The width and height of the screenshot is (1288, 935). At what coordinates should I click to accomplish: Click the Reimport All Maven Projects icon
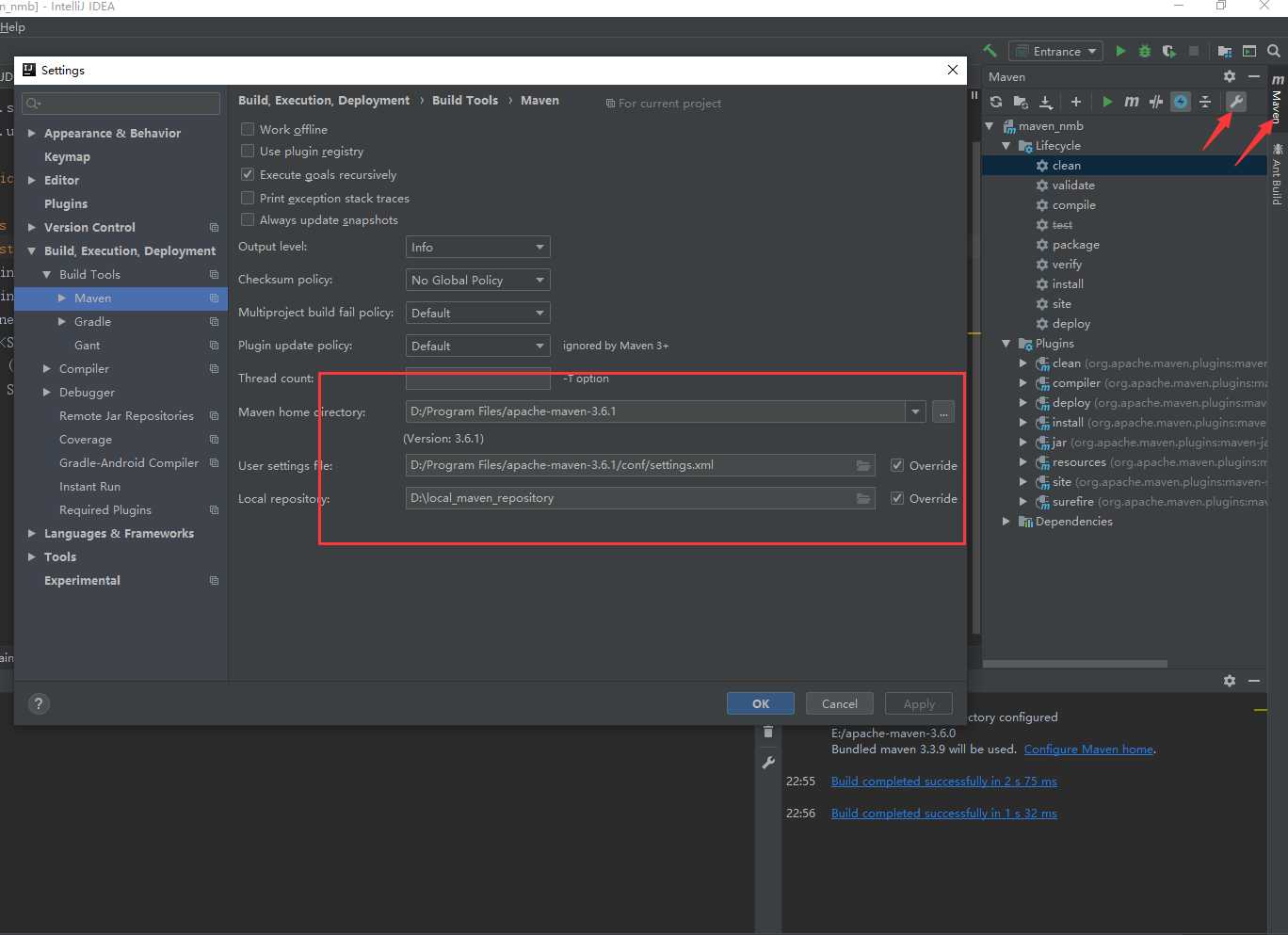click(x=996, y=102)
